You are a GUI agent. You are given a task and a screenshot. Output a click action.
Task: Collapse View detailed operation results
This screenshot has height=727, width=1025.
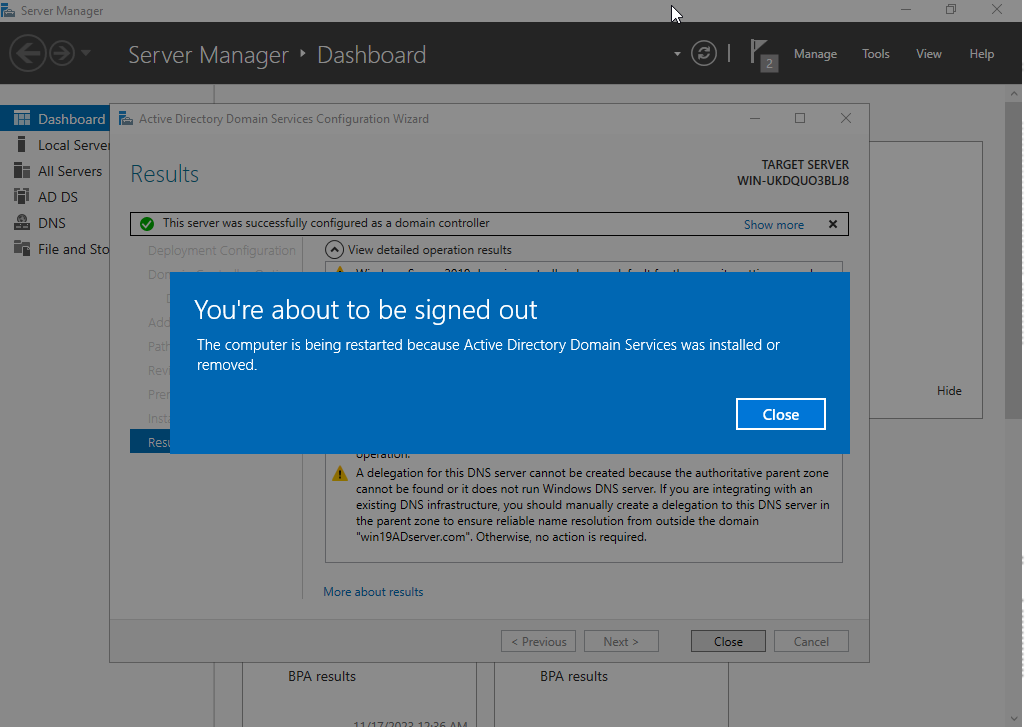334,250
